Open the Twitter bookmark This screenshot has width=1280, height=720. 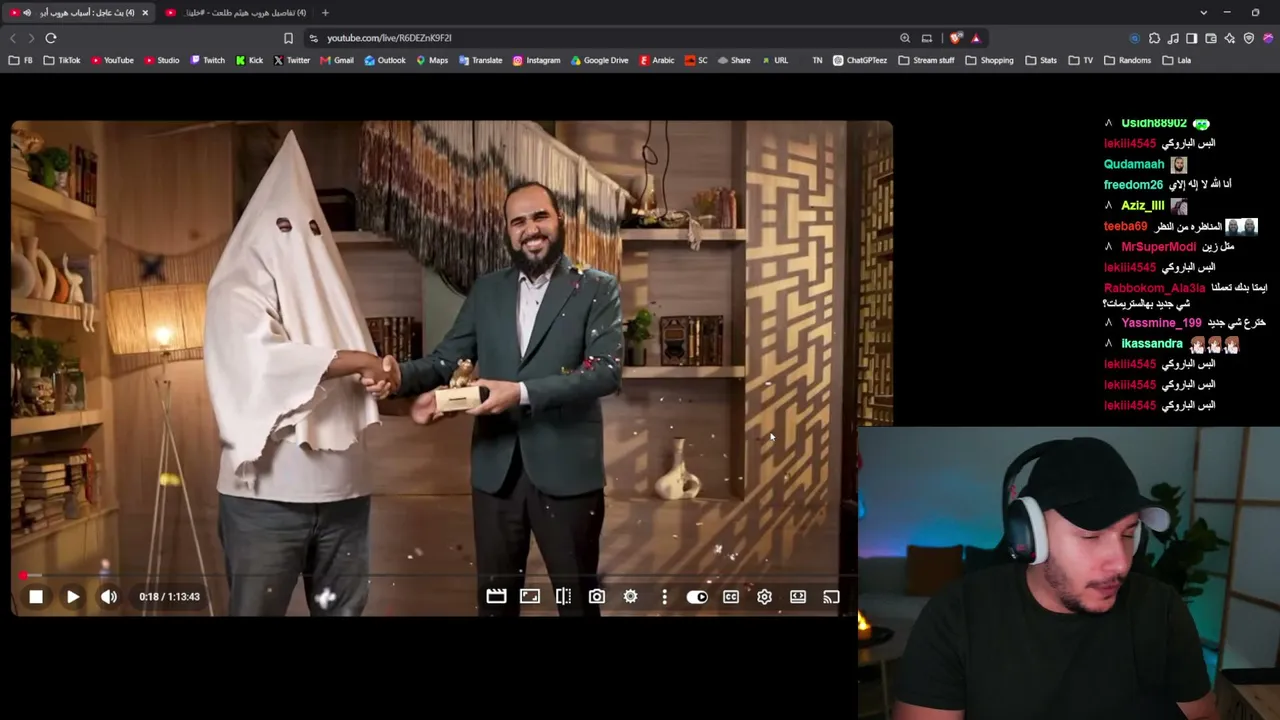point(292,60)
